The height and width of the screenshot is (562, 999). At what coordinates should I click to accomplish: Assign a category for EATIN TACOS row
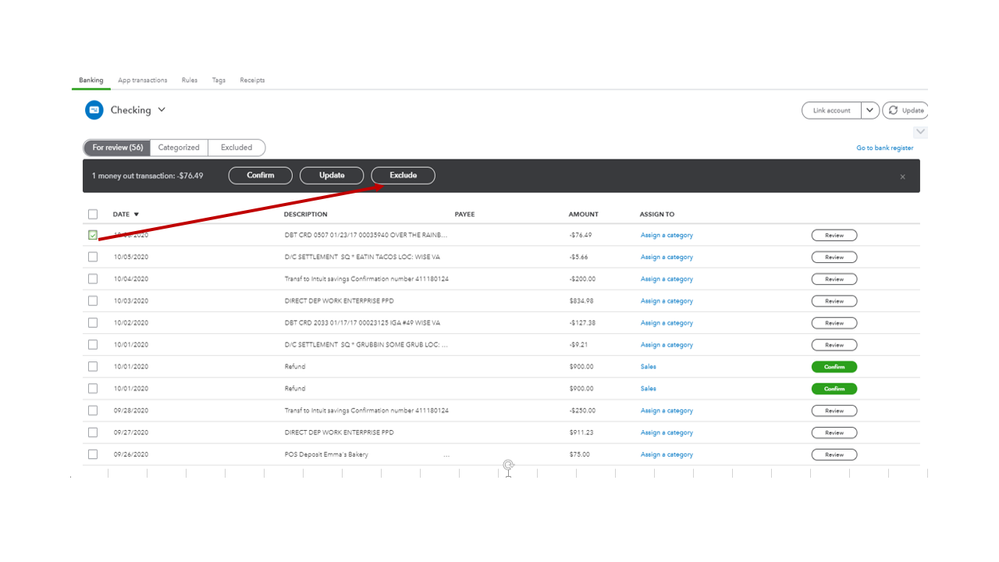pyautogui.click(x=666, y=257)
